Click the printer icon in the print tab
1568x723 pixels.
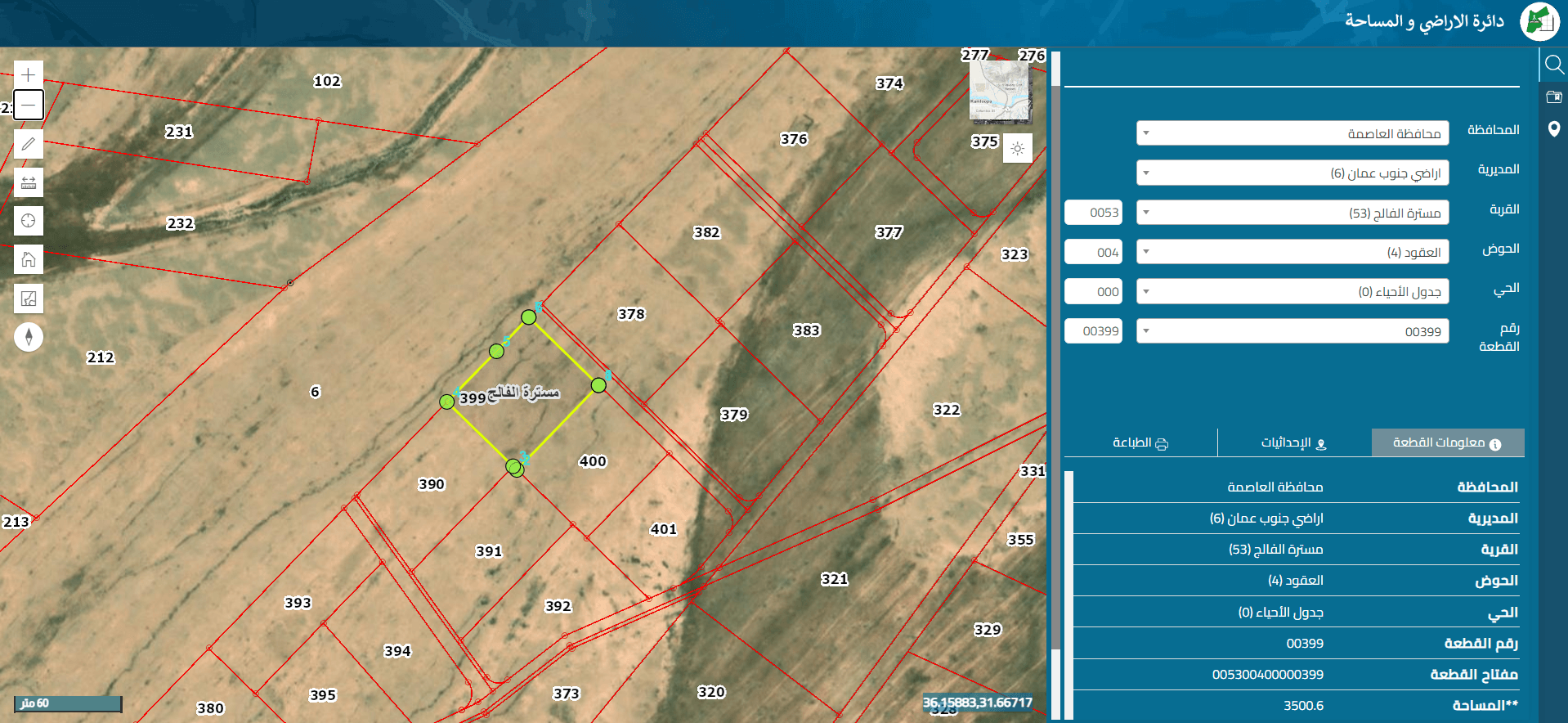1162,444
